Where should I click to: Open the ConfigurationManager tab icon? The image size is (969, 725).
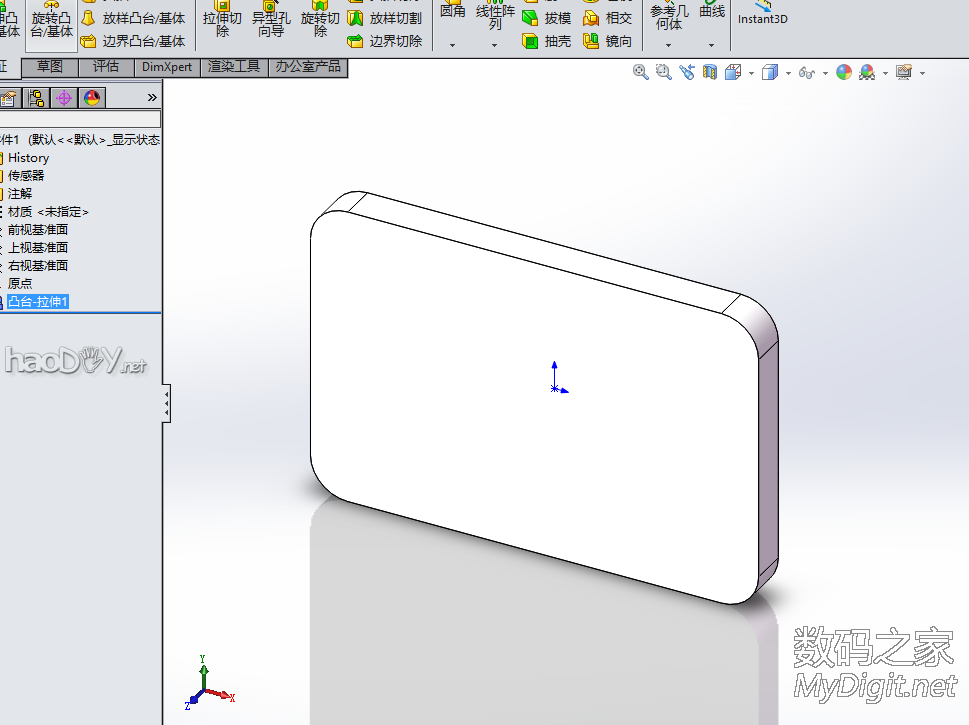pos(37,98)
